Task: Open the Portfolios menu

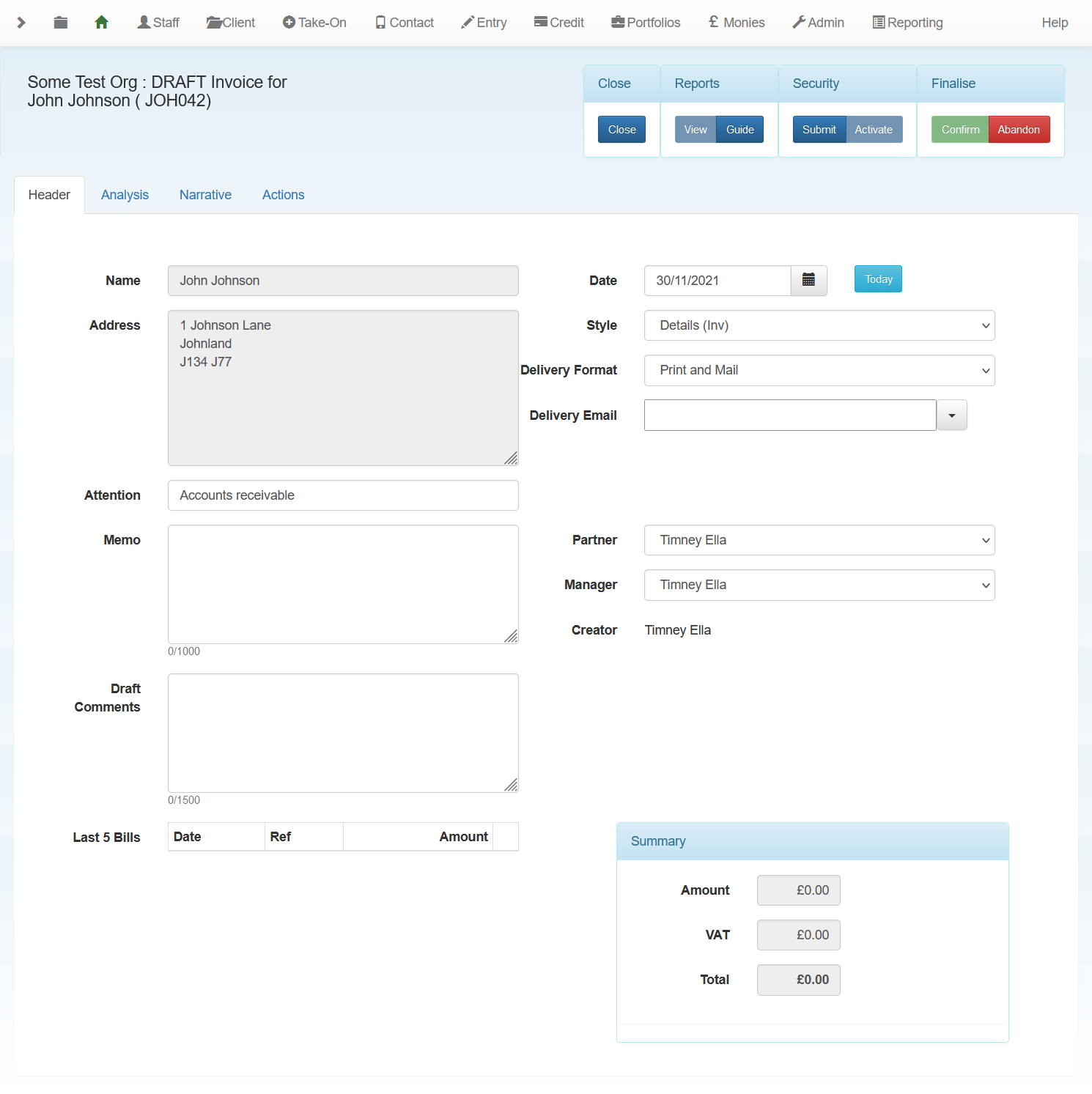Action: coord(646,23)
